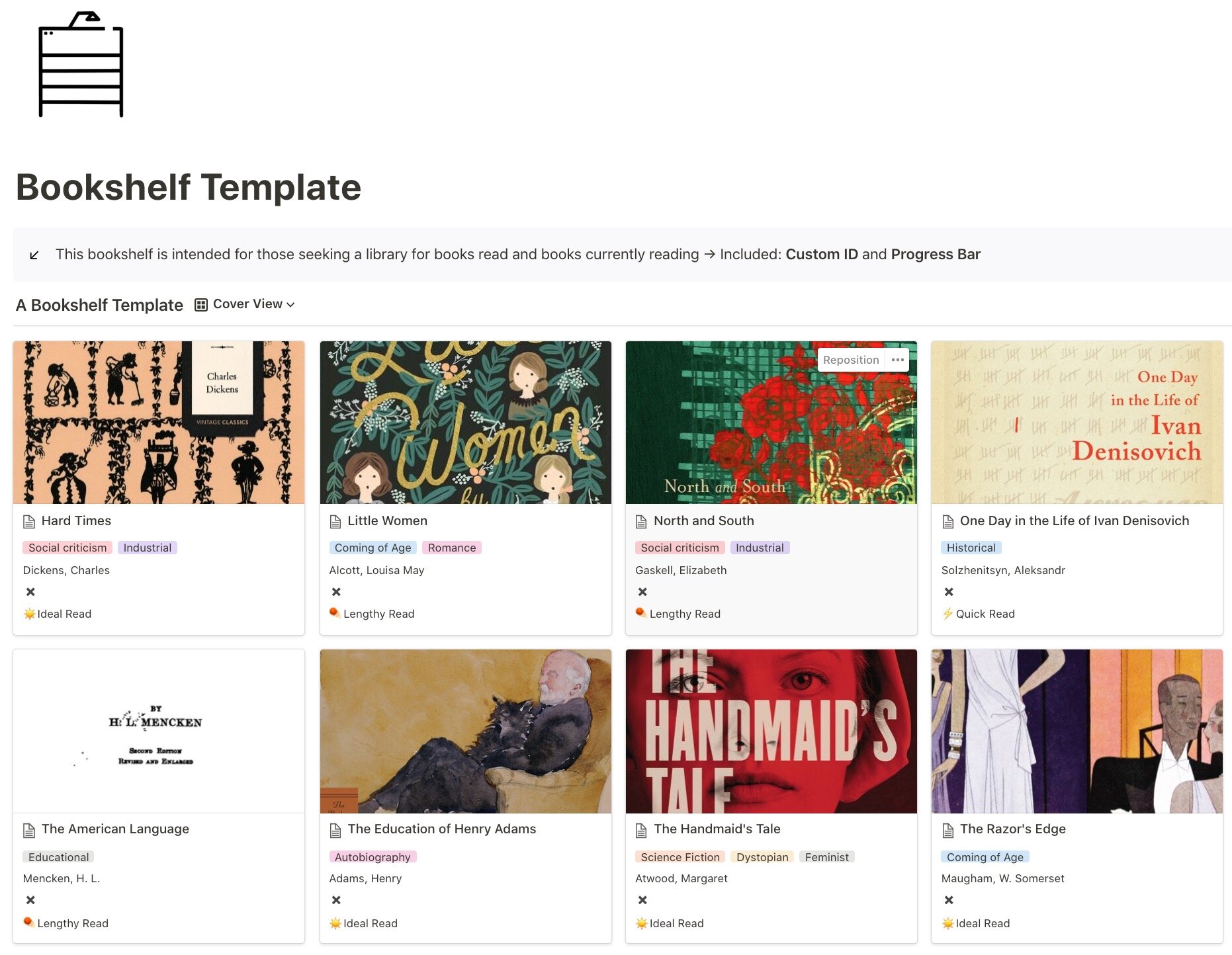The width and height of the screenshot is (1232, 955).
Task: Click author Dickens, Charles
Action: coord(66,570)
